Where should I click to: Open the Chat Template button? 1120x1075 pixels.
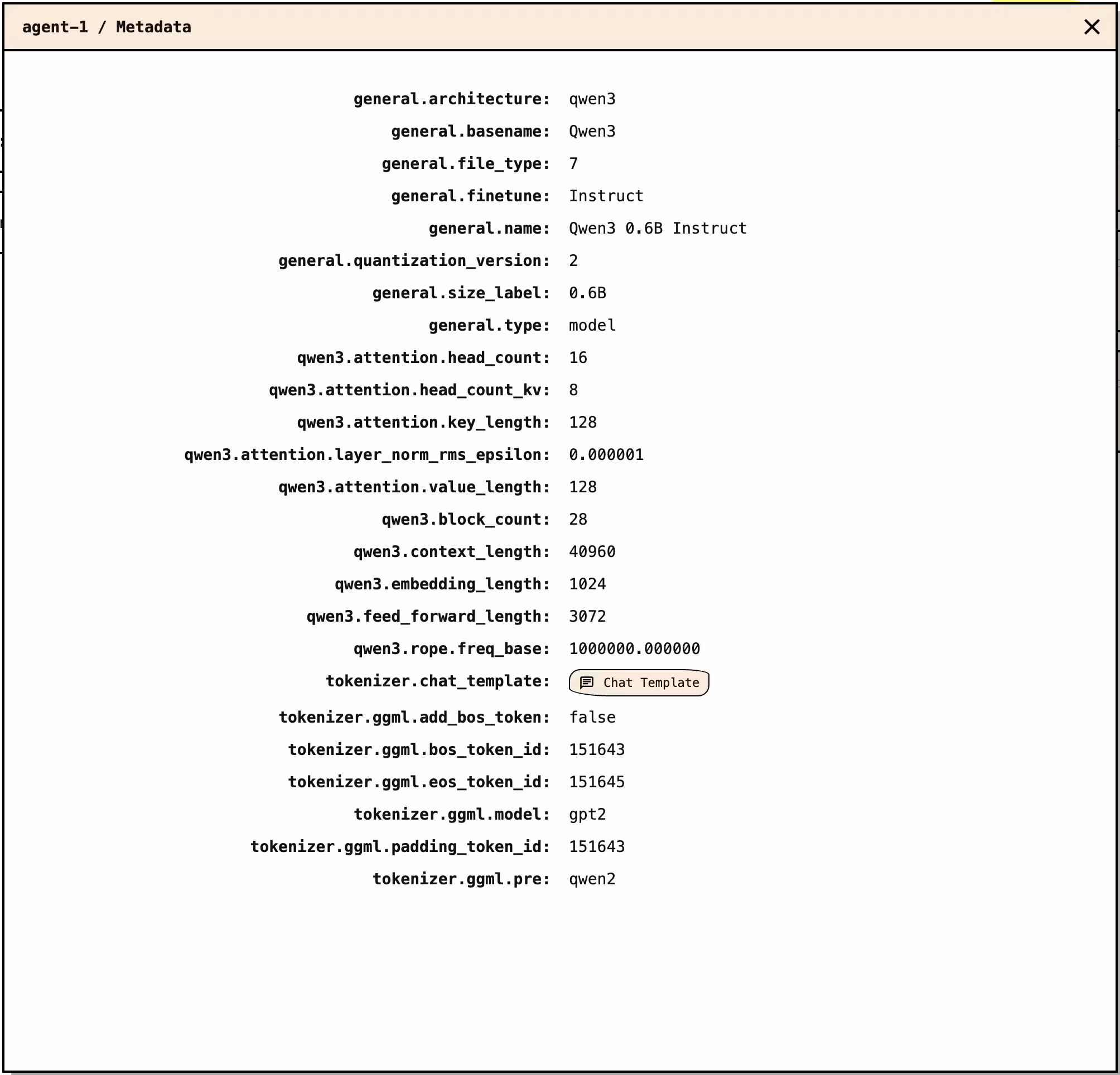[639, 682]
